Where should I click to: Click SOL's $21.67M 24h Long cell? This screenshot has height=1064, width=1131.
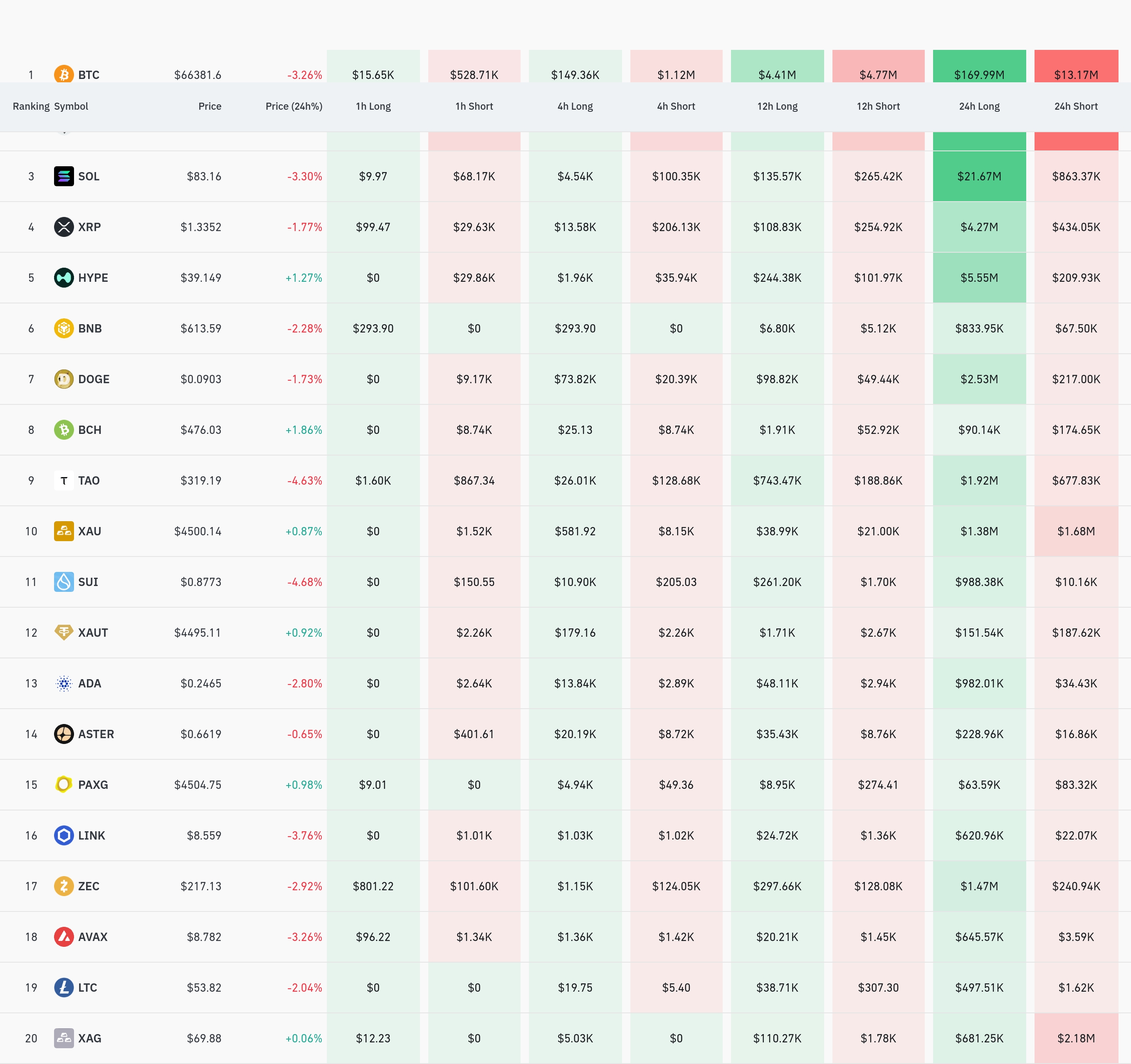coord(979,176)
